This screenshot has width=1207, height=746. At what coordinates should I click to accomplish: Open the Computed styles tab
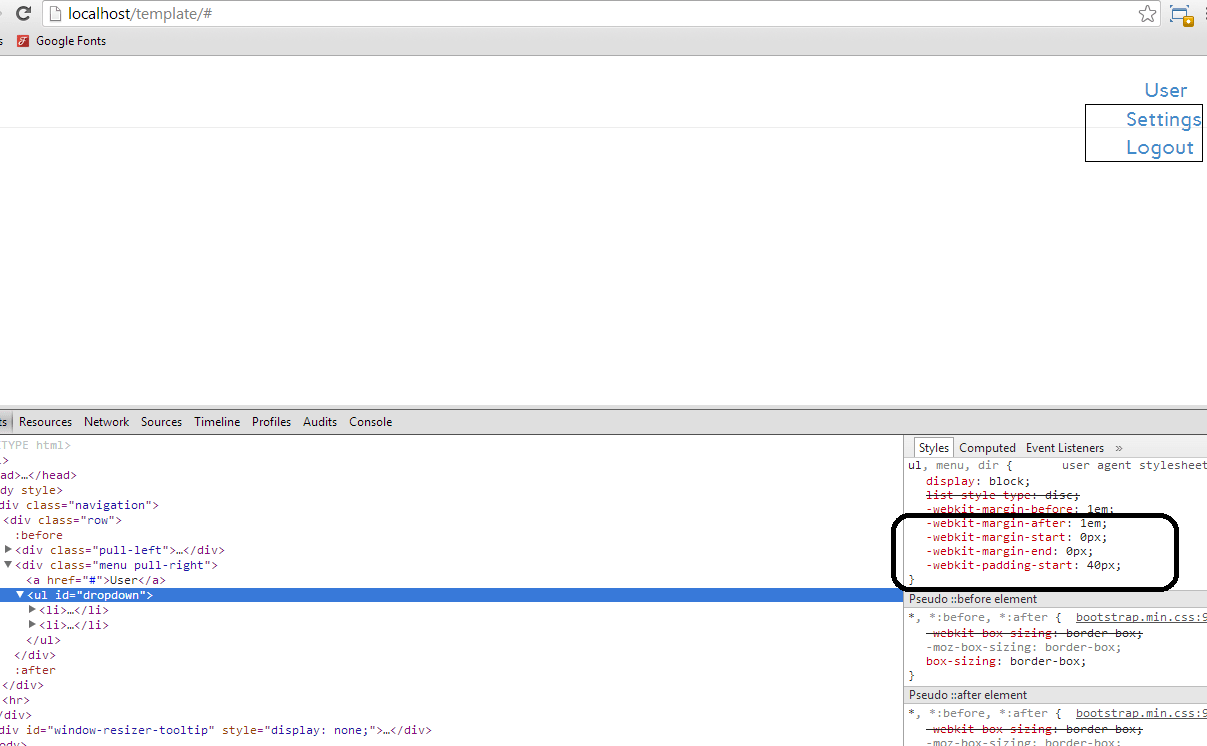tap(987, 447)
